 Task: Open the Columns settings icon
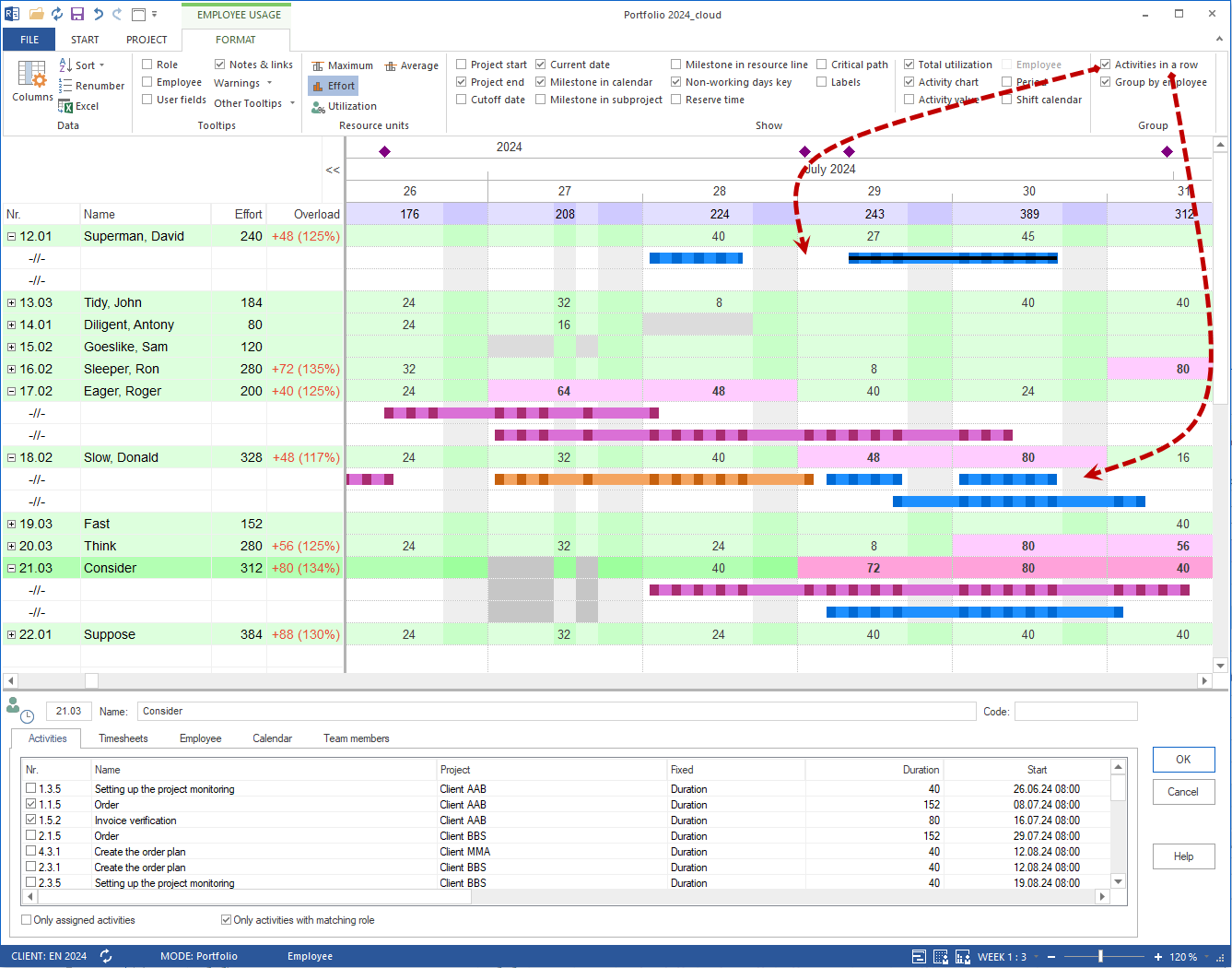point(32,75)
